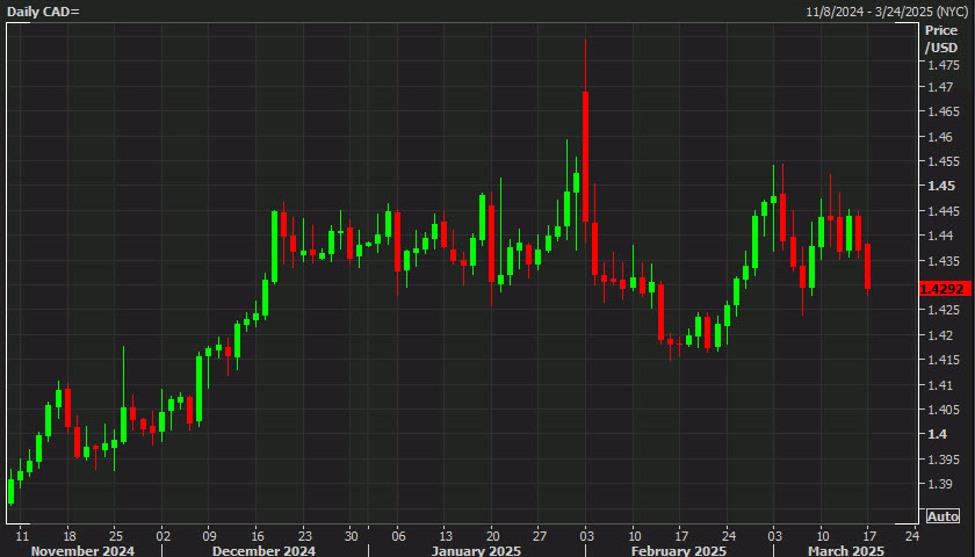
Task: Click the 11 date tick in November
Action: tap(21, 534)
